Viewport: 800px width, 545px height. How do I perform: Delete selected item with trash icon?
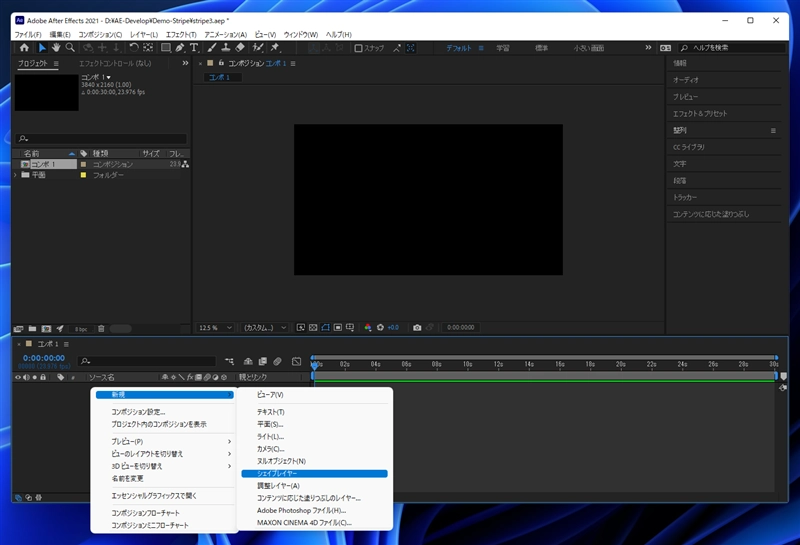(100, 328)
